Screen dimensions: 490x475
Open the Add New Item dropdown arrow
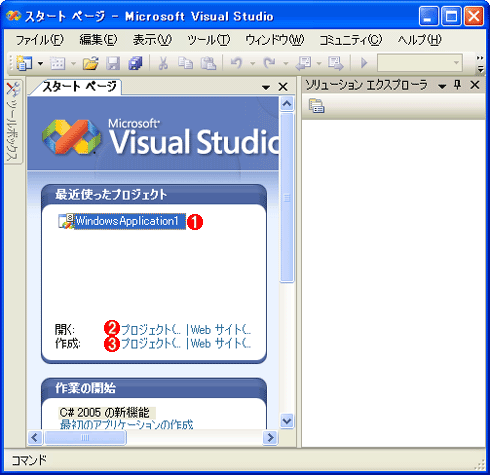point(73,63)
